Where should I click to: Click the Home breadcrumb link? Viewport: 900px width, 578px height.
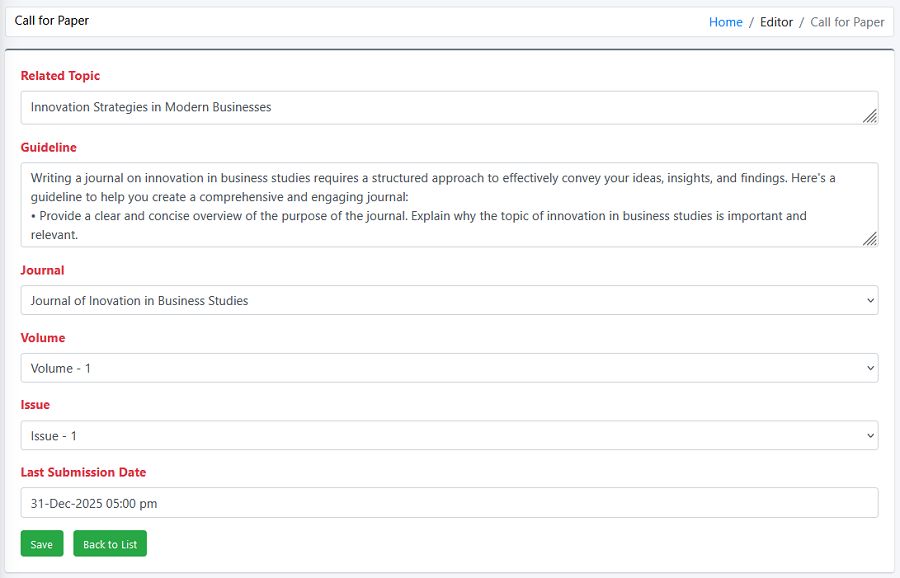tap(726, 22)
